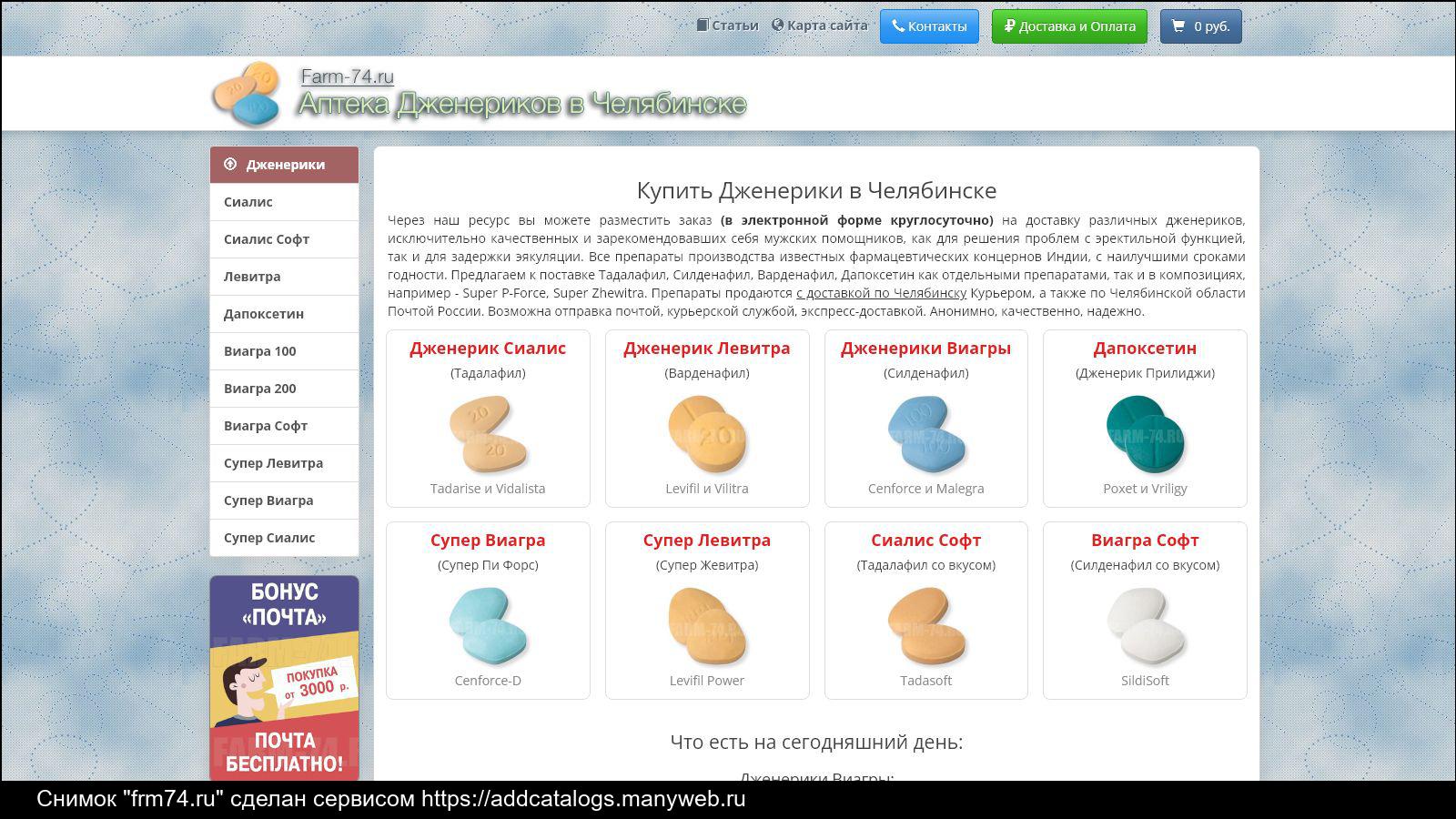Screen dimensions: 1456x819
Task: Open the Сиалис Софт card title
Action: [x=925, y=541]
